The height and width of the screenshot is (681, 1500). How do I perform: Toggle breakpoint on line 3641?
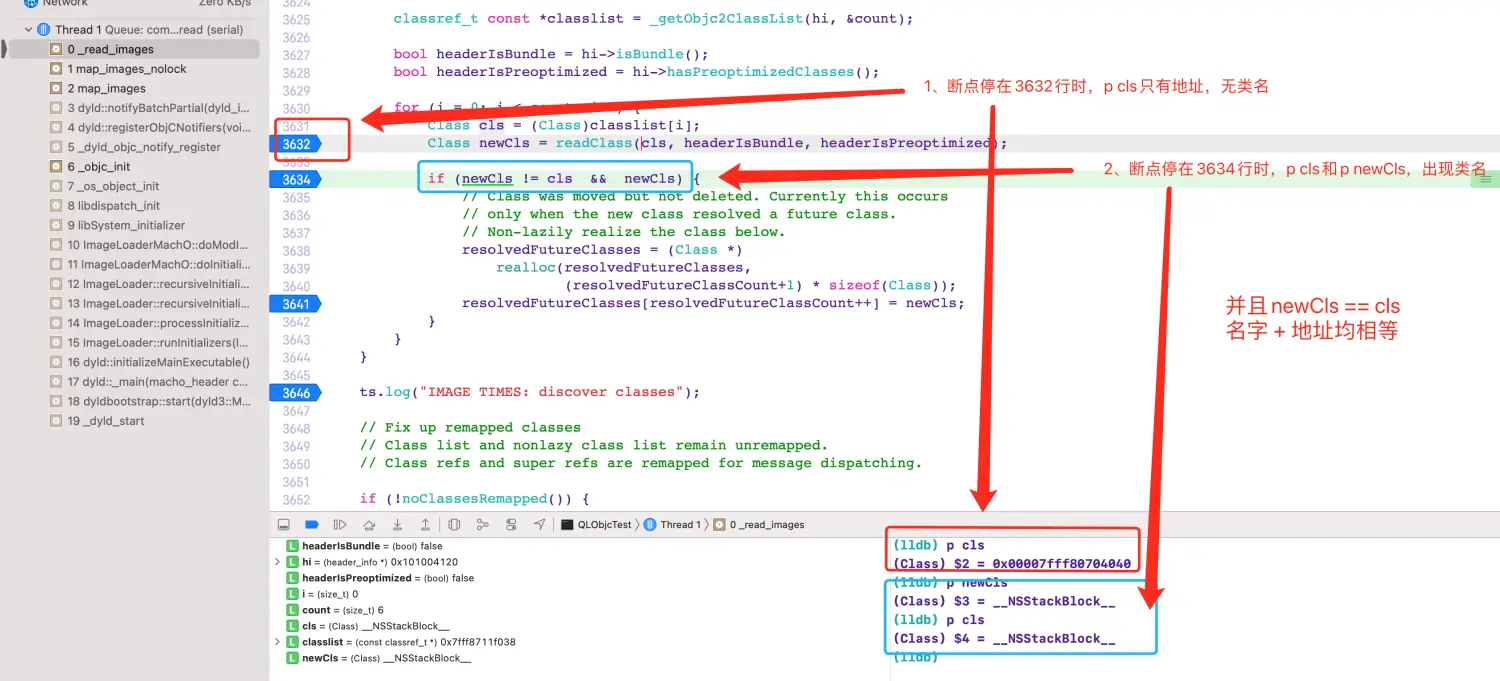coord(296,304)
